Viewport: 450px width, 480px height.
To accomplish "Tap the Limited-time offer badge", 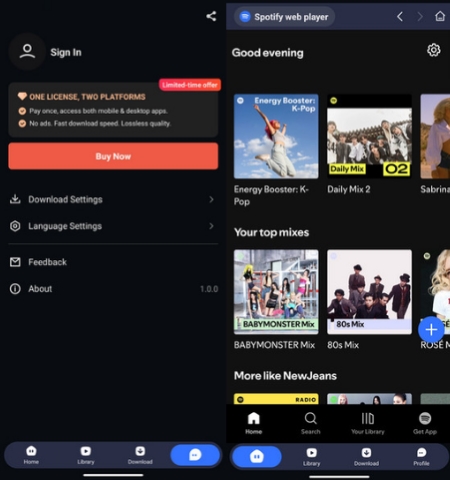I will [190, 85].
